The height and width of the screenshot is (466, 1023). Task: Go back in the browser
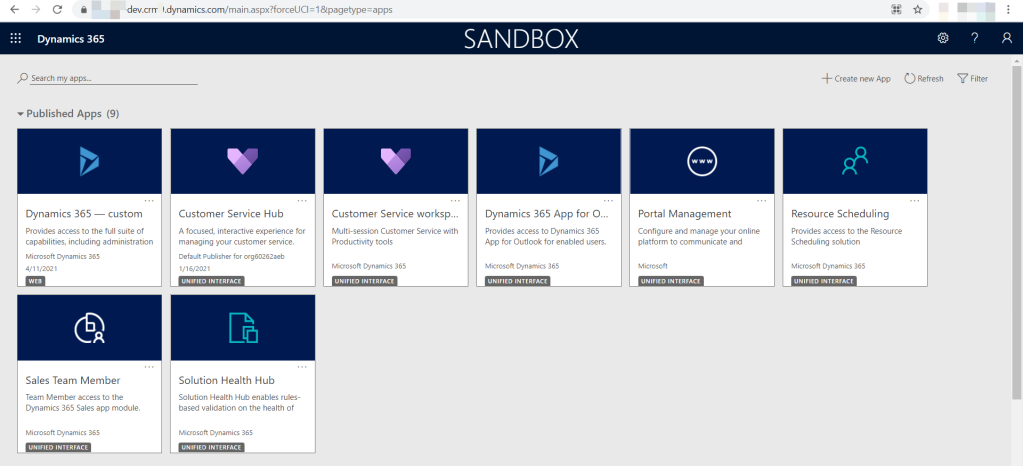coord(15,10)
